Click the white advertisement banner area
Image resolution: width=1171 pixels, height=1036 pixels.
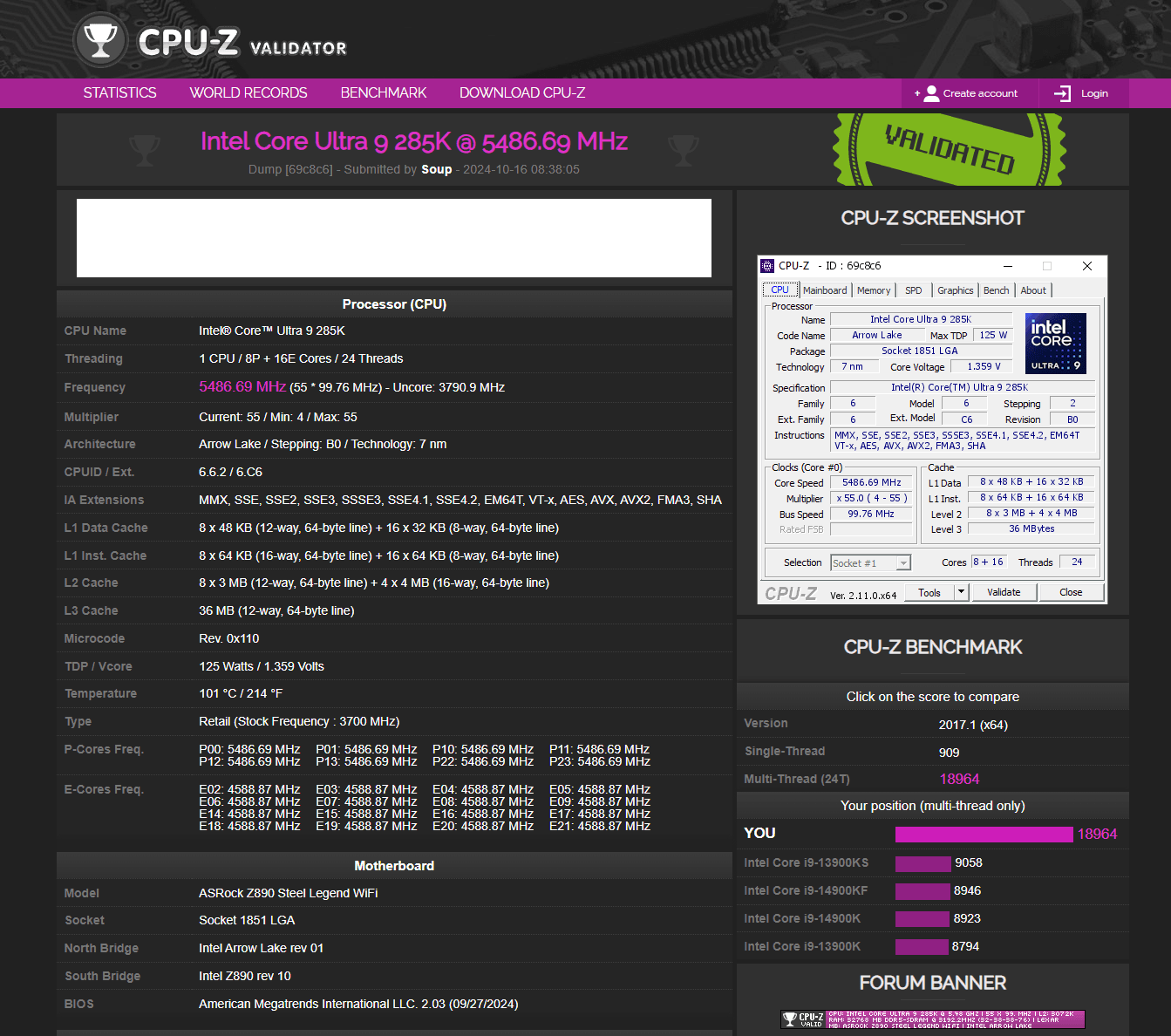coord(394,238)
